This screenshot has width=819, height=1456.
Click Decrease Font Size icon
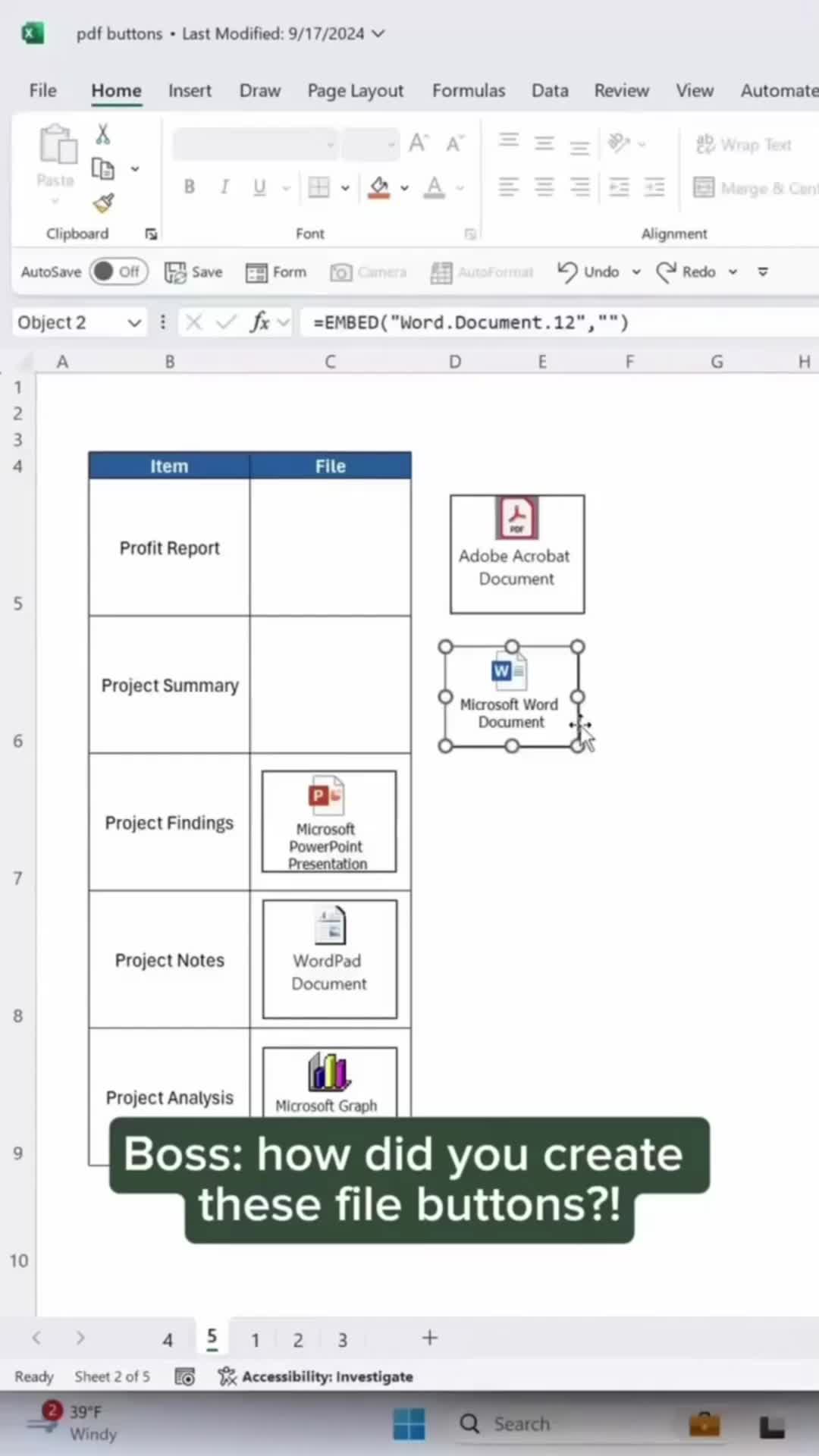[454, 143]
